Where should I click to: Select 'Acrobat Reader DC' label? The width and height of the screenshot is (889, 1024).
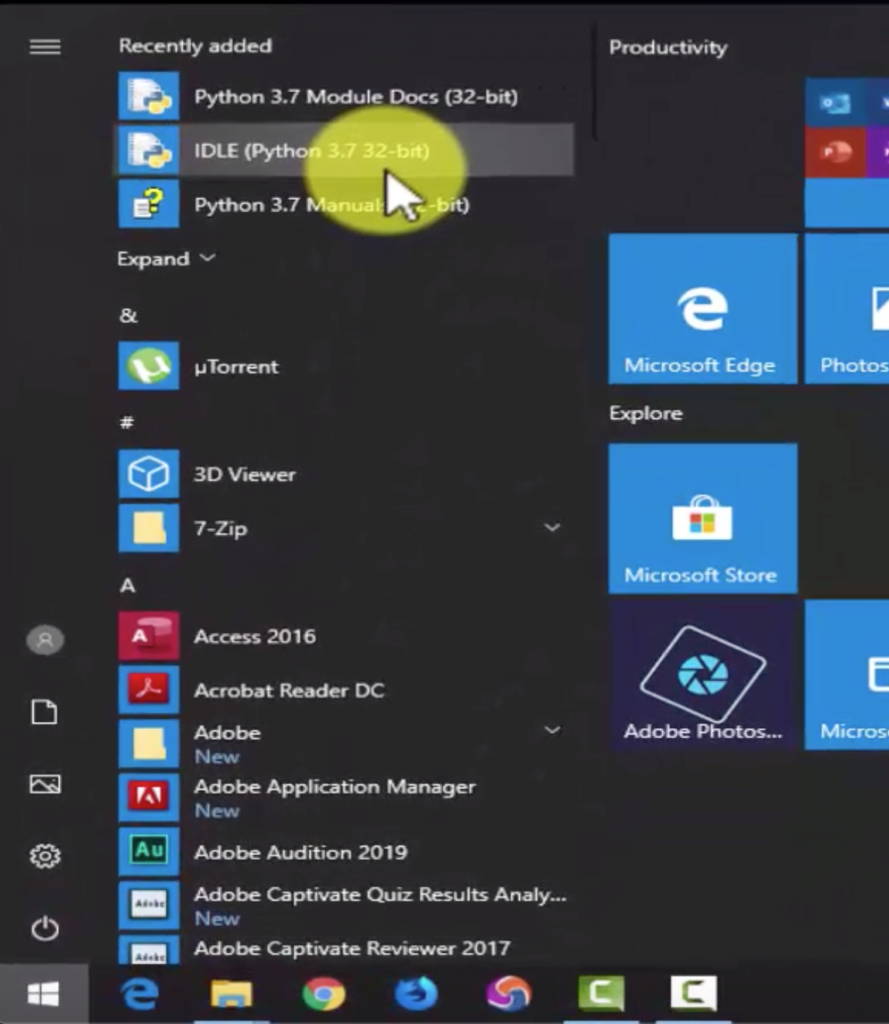289,690
